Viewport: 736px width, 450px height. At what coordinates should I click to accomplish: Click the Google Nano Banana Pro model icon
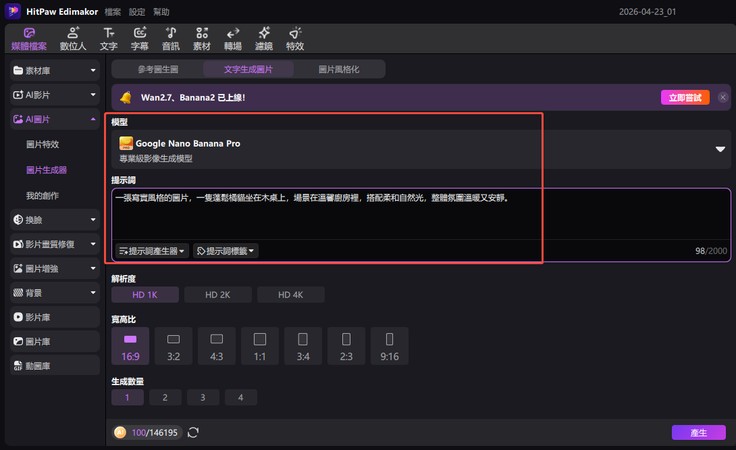pos(126,143)
